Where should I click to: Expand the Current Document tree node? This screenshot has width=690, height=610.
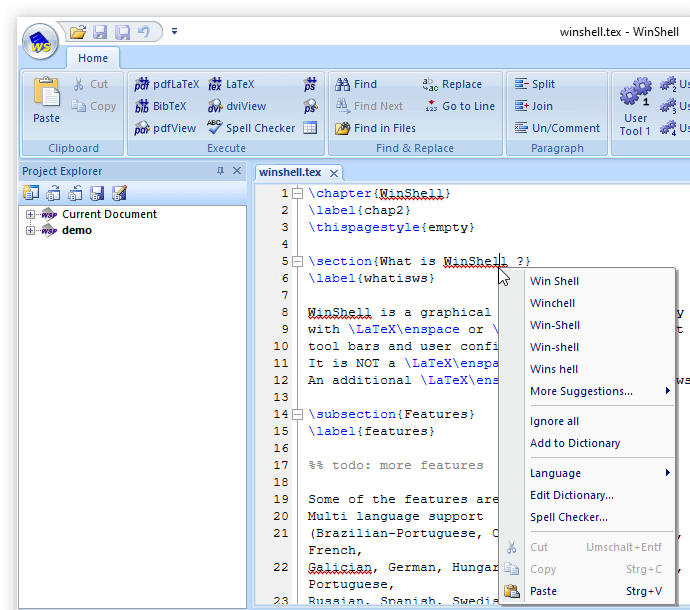point(31,214)
